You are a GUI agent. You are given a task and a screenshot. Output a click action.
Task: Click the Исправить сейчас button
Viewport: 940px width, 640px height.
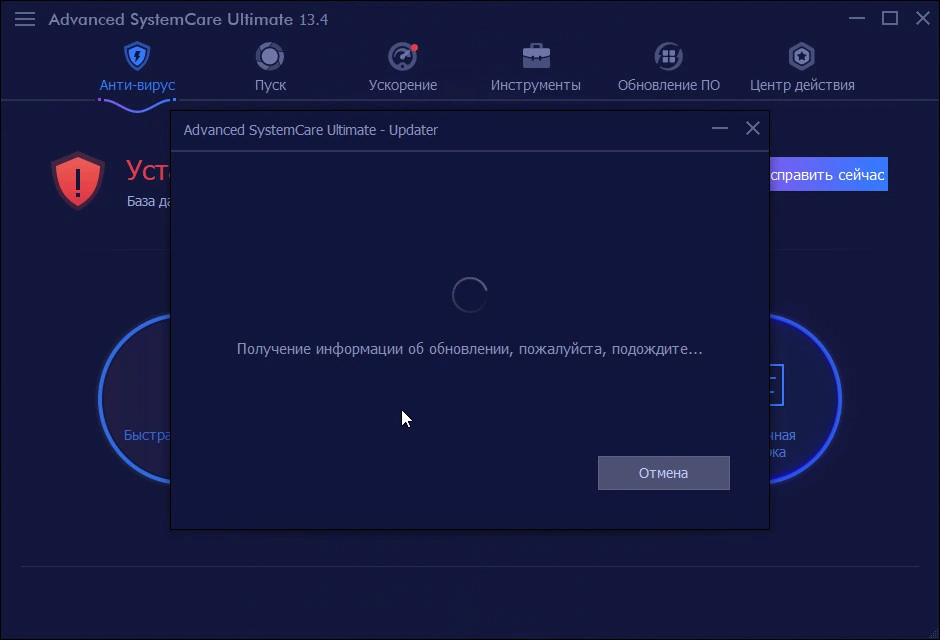pyautogui.click(x=828, y=174)
